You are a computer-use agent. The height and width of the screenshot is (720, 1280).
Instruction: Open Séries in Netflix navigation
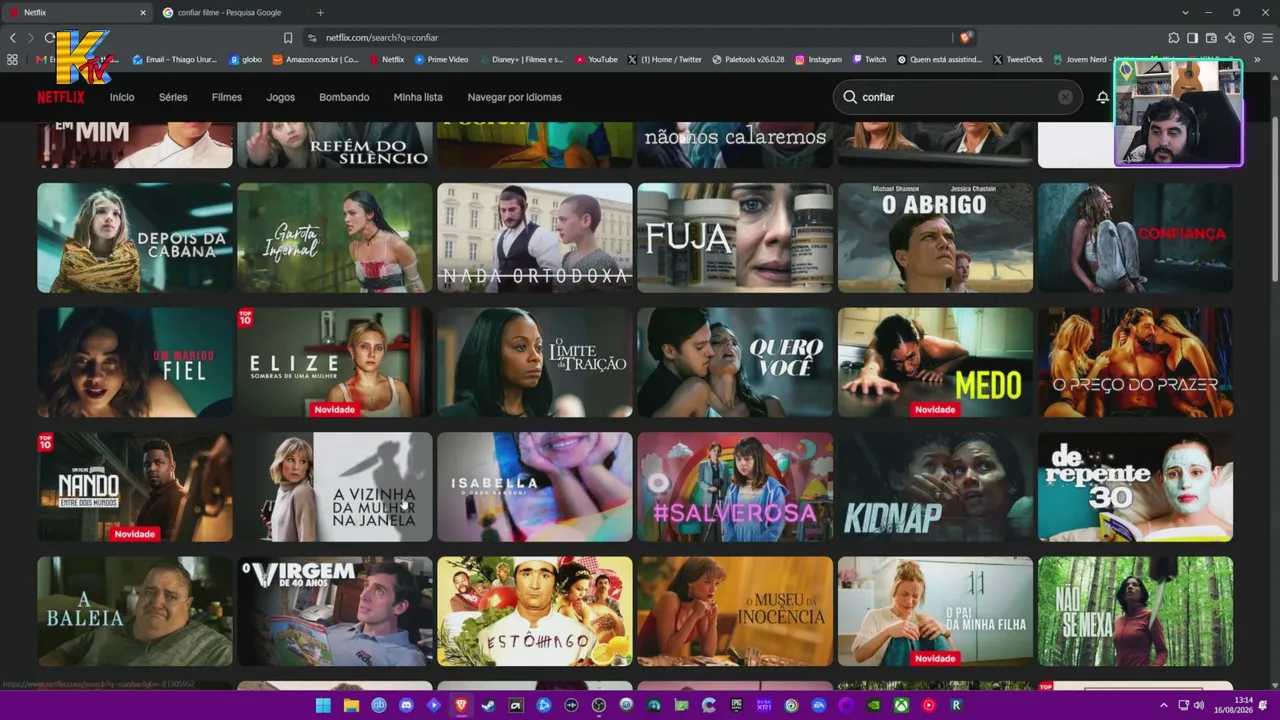(x=173, y=97)
